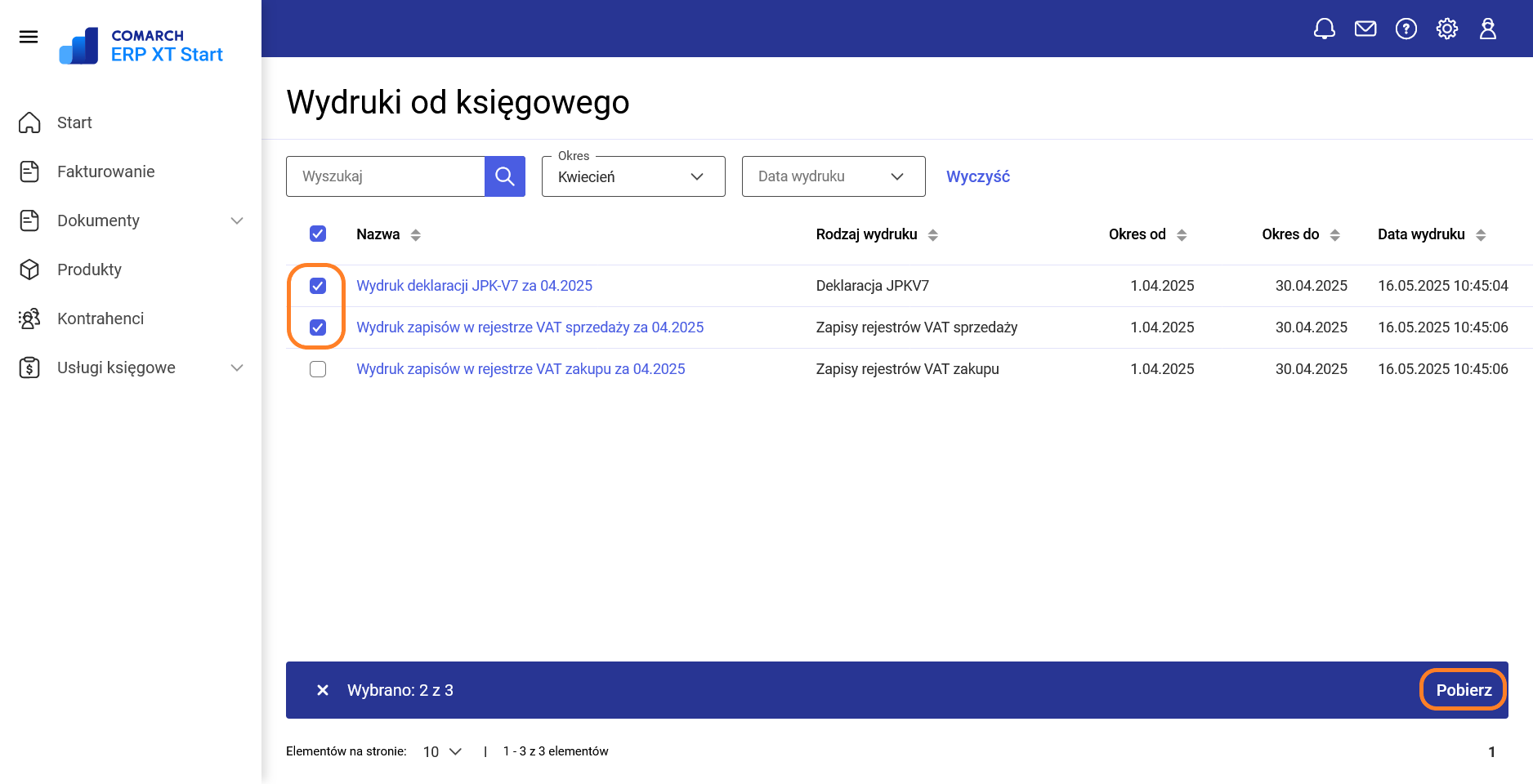Open the messages envelope icon
1533x784 pixels.
(x=1365, y=29)
